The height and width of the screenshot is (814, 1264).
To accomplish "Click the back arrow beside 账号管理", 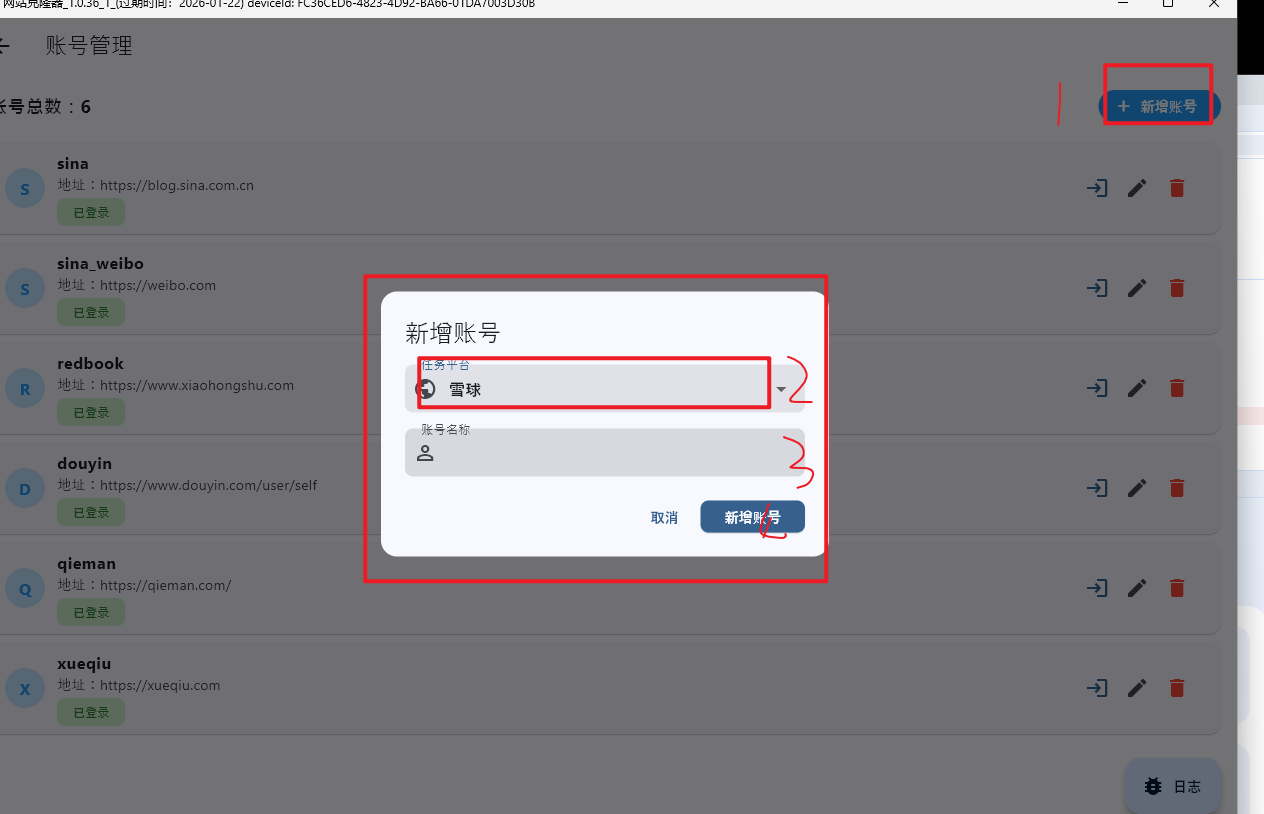I will point(3,46).
